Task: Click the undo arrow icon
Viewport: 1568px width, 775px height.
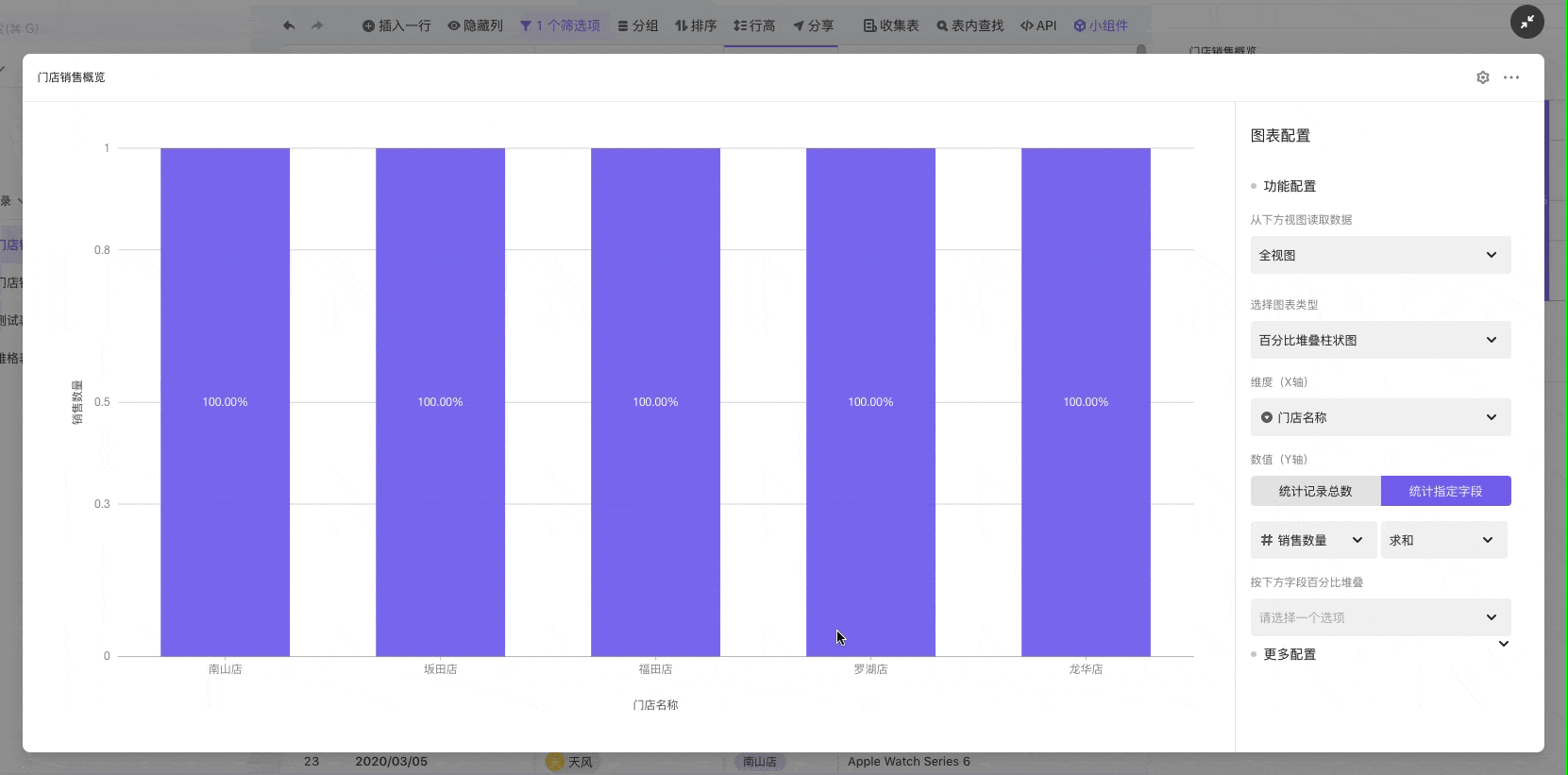Action: [289, 25]
